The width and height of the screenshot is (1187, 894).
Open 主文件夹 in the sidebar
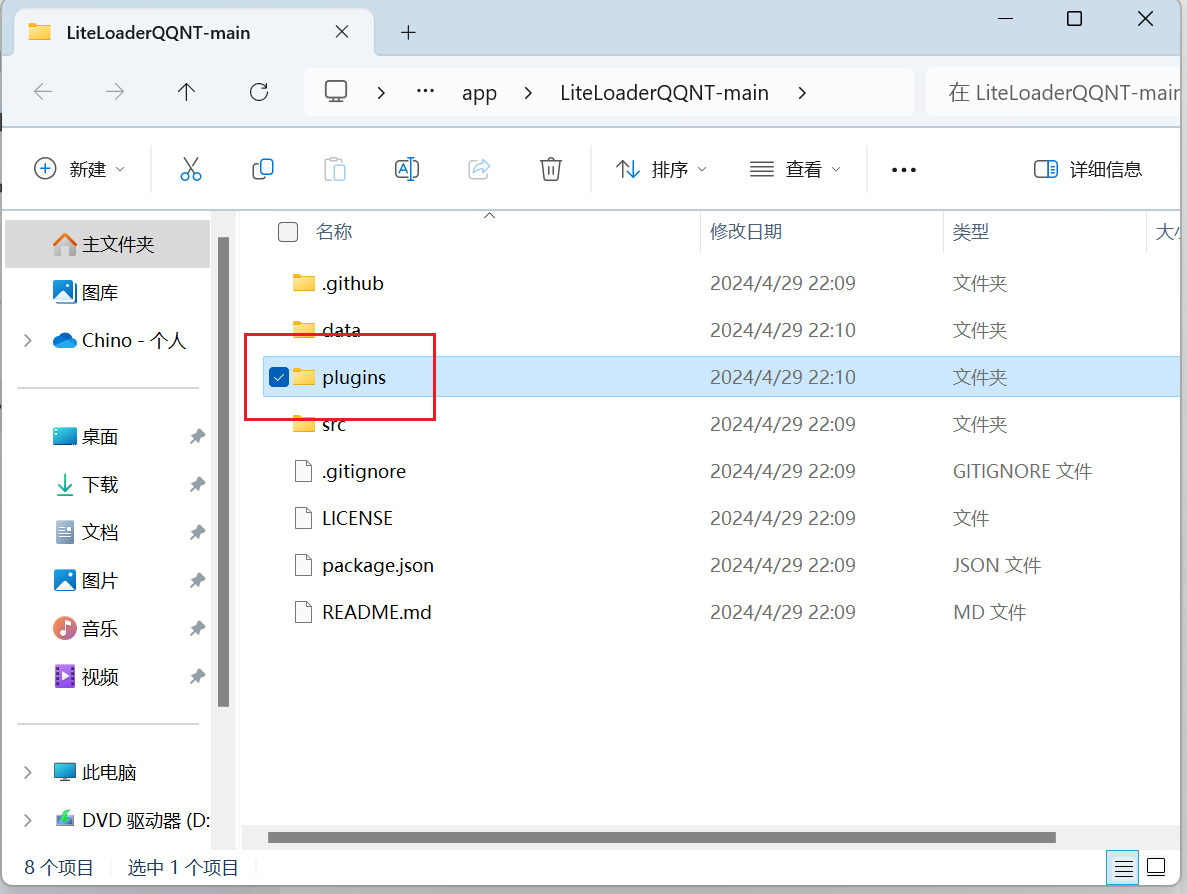pyautogui.click(x=107, y=245)
